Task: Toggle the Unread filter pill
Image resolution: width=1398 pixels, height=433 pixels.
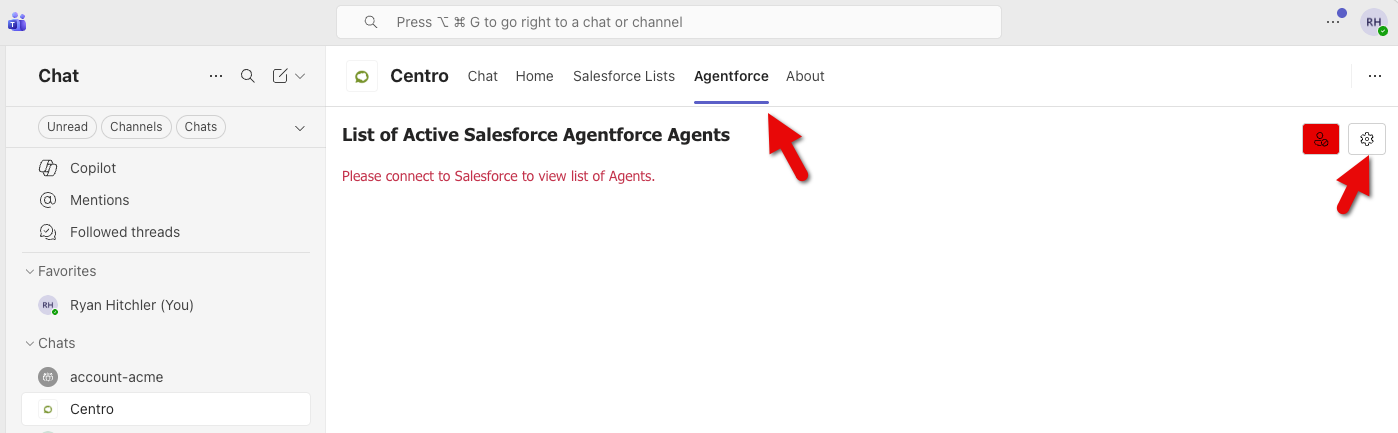Action: 68,127
